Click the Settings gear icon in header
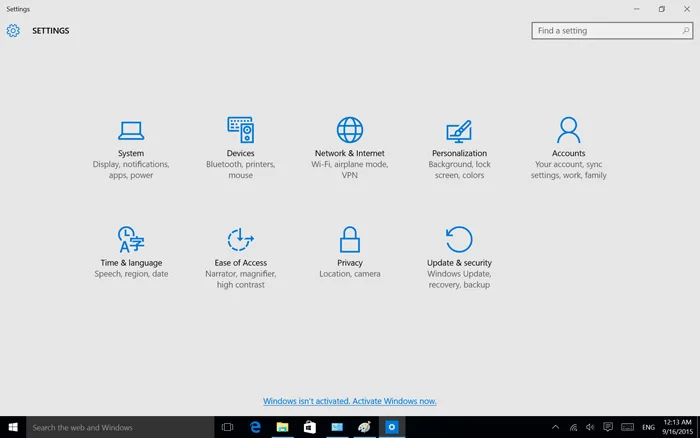 pos(13,30)
